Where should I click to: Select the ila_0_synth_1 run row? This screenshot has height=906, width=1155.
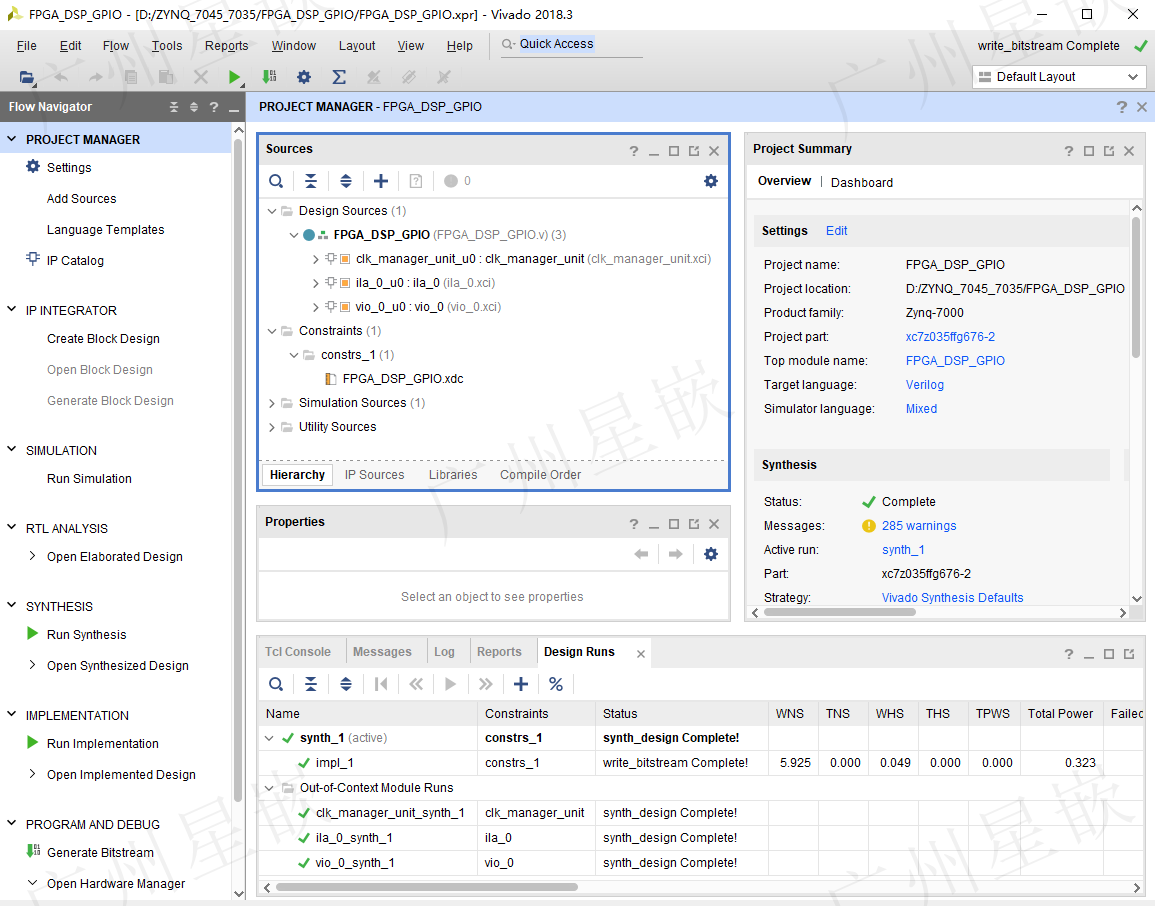pos(700,838)
